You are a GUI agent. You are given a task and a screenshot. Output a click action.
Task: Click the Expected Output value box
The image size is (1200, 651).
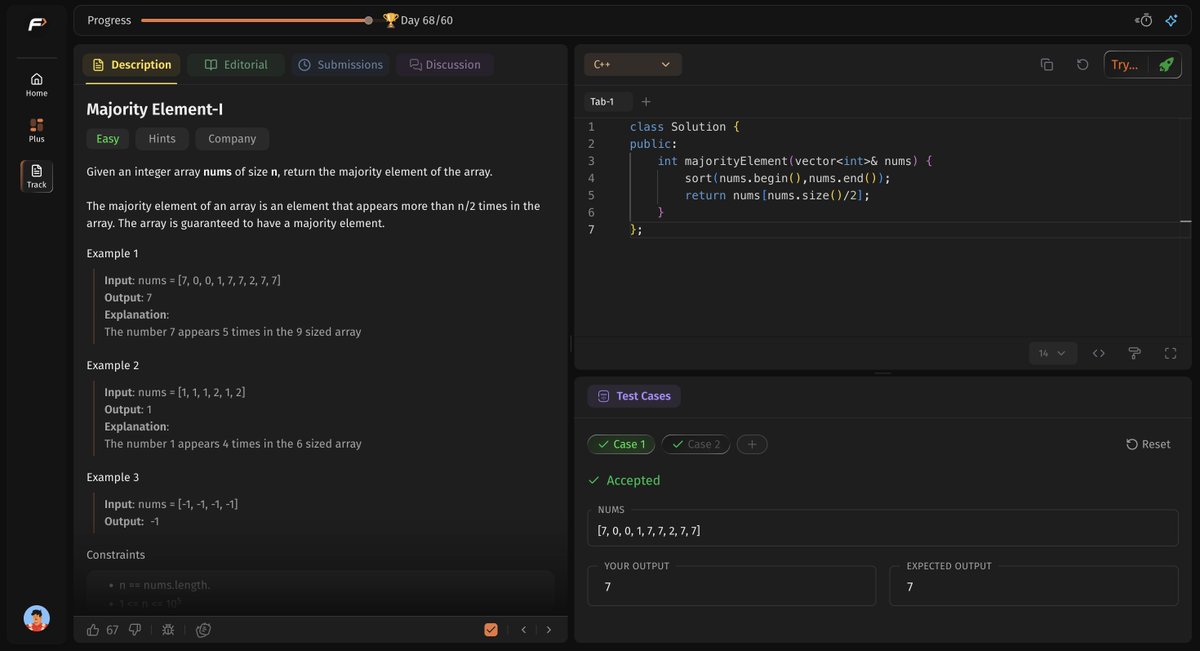1034,586
